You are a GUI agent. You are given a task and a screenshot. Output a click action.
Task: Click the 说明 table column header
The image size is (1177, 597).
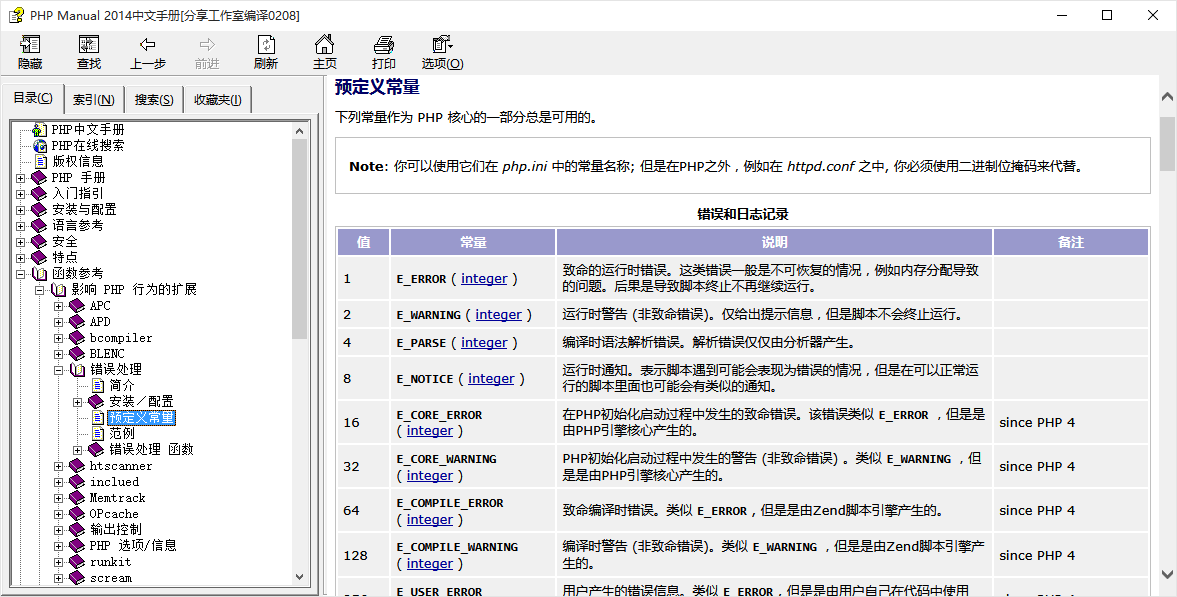click(775, 243)
